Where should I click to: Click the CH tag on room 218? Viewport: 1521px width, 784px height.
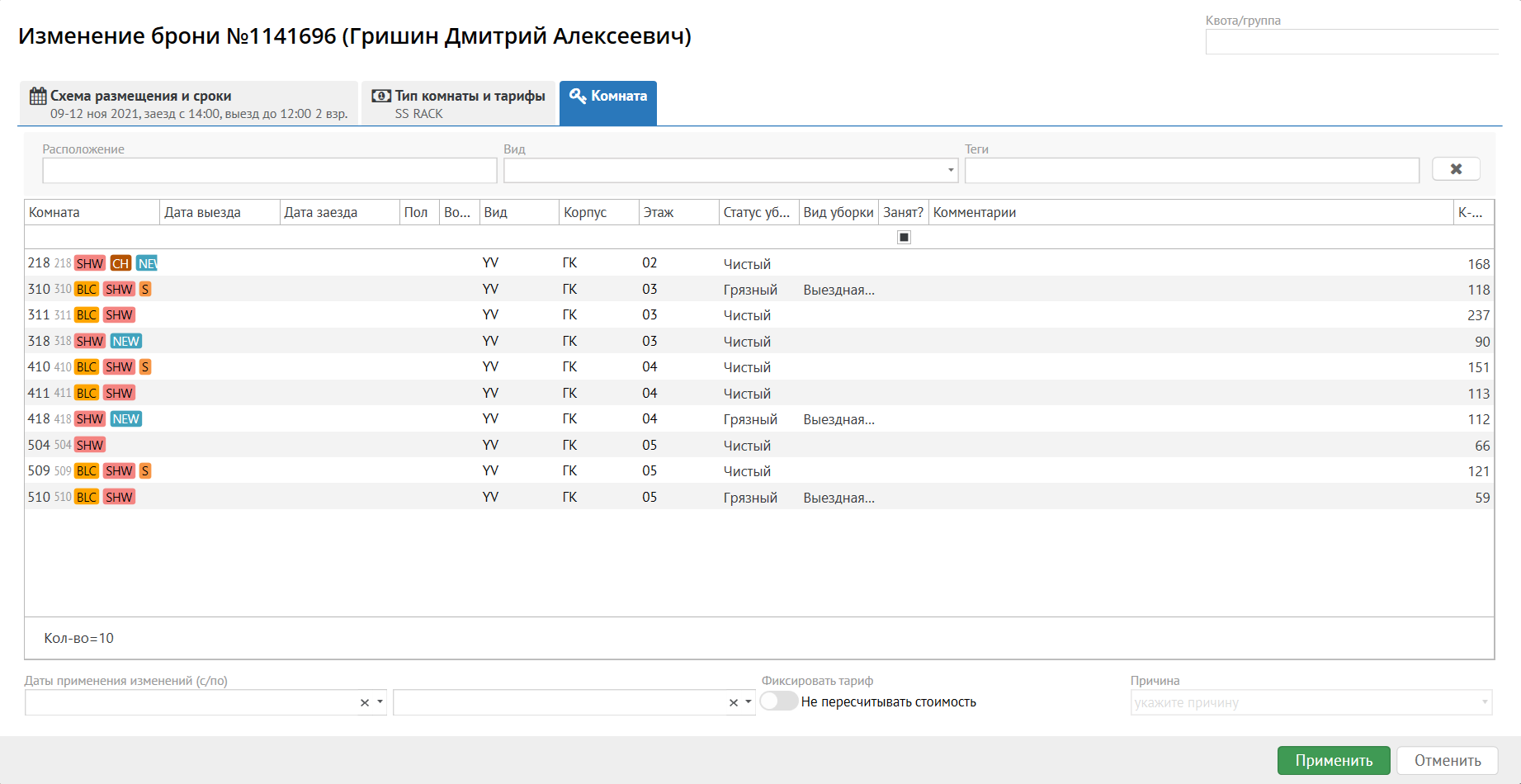point(121,263)
